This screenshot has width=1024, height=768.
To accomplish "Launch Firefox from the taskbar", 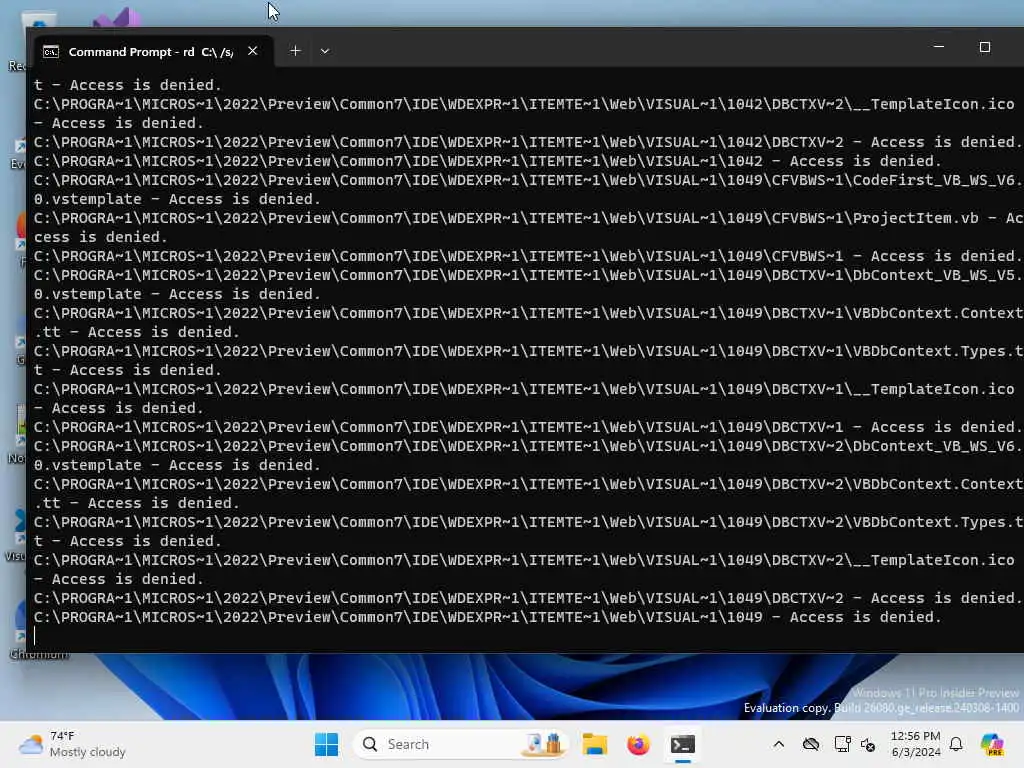I will tap(638, 744).
